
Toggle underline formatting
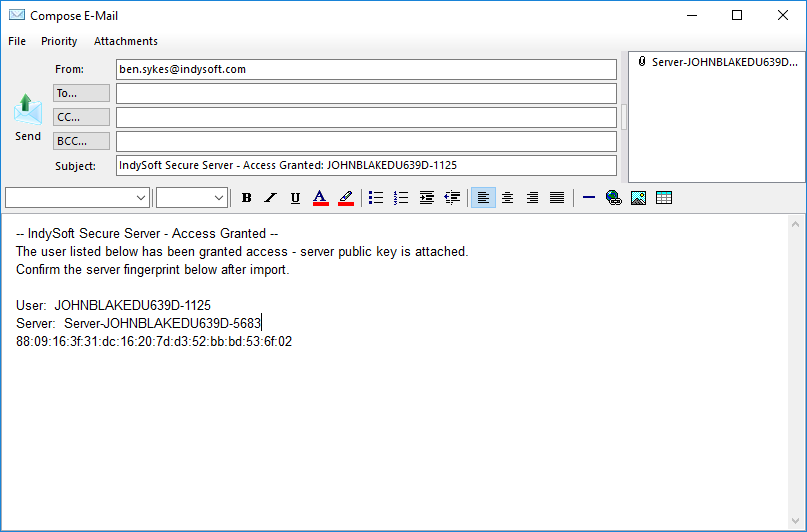[295, 198]
